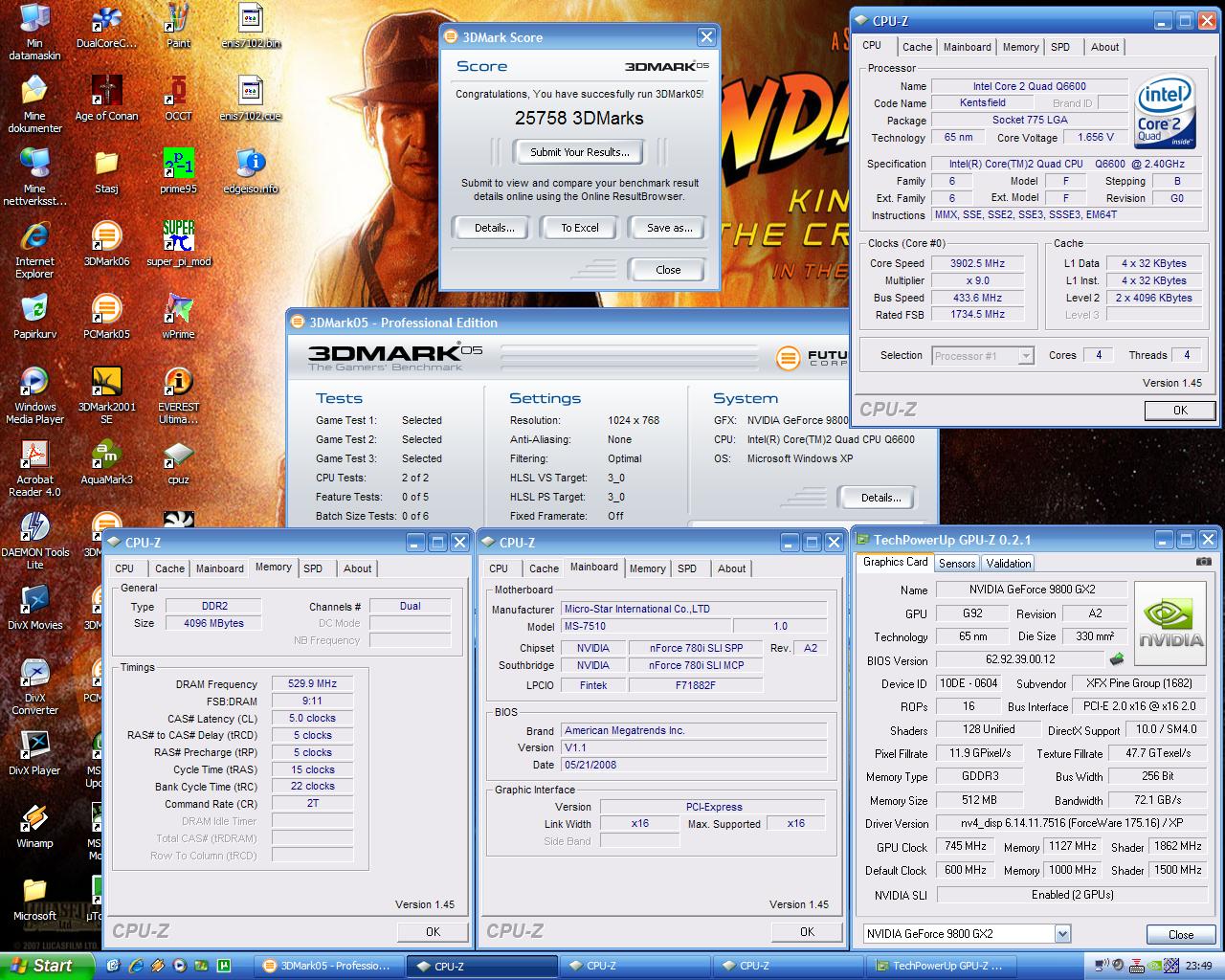Click the volume tray icon
1225x980 pixels.
pyautogui.click(x=1116, y=966)
